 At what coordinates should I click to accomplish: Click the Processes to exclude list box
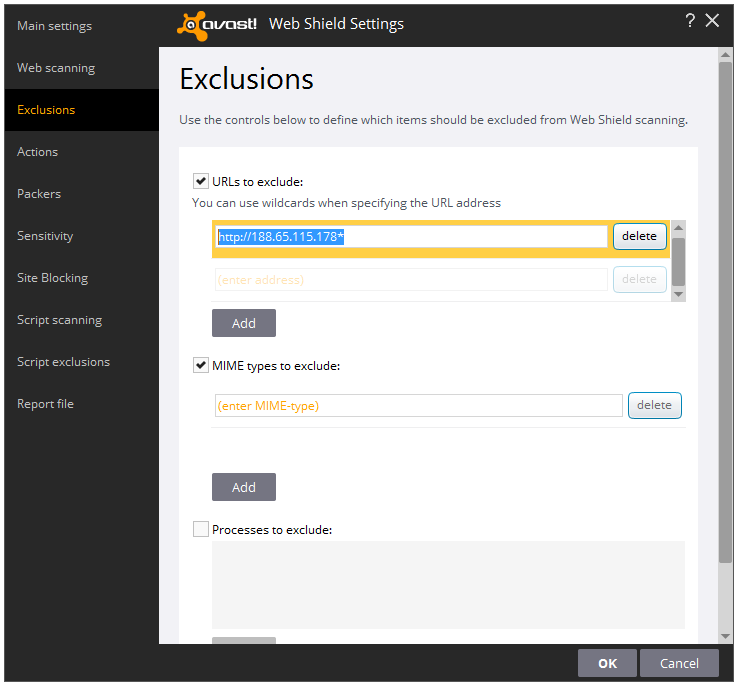tap(448, 585)
